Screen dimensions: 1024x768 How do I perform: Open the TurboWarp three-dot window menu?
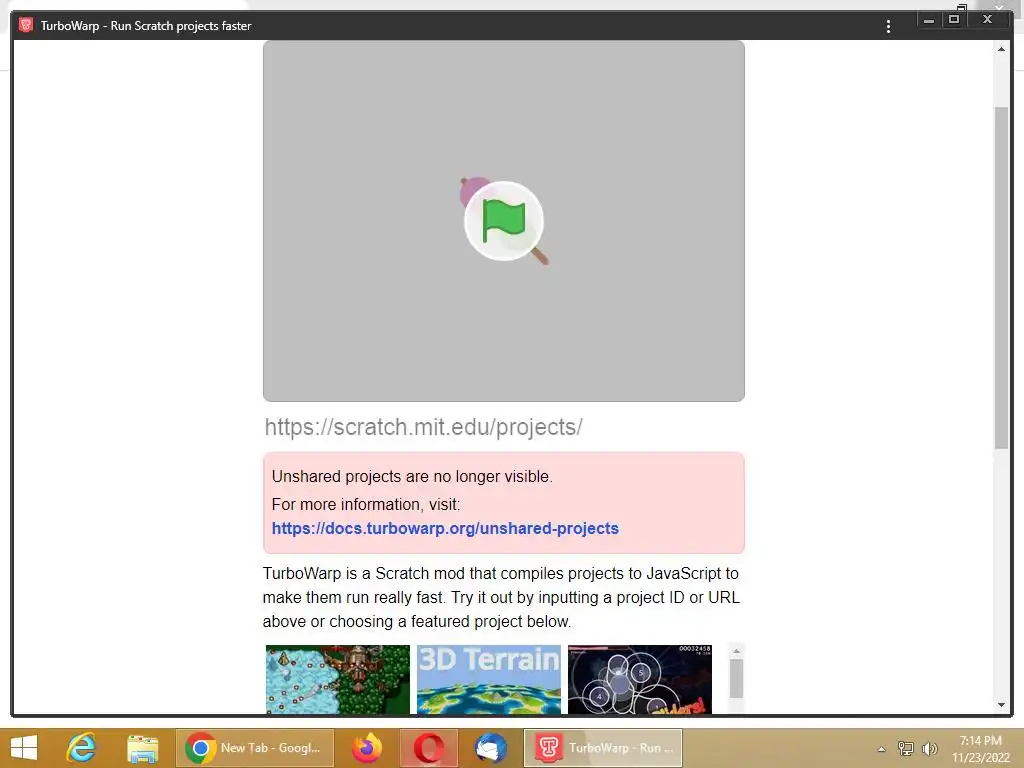coord(888,26)
